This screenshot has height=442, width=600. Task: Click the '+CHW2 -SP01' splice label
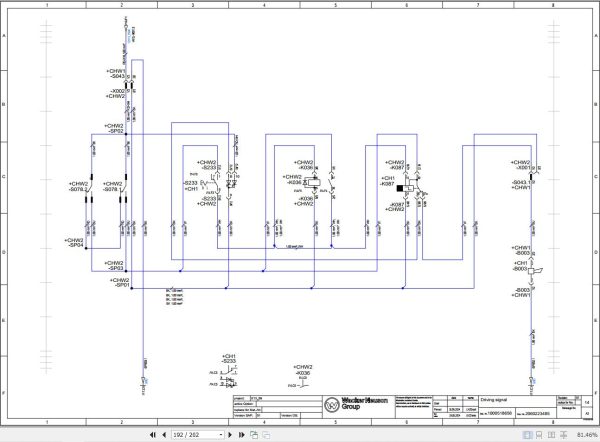[x=119, y=282]
